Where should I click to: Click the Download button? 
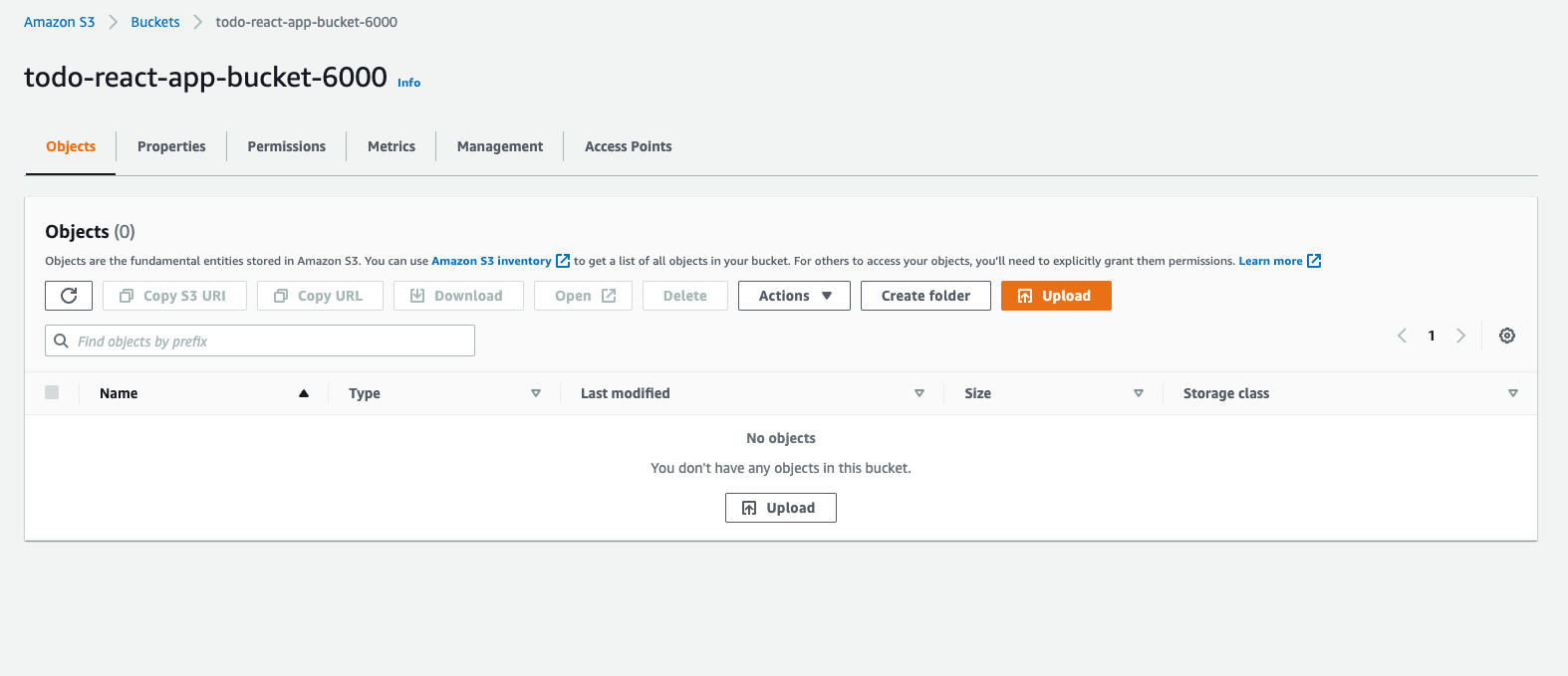pyautogui.click(x=458, y=296)
